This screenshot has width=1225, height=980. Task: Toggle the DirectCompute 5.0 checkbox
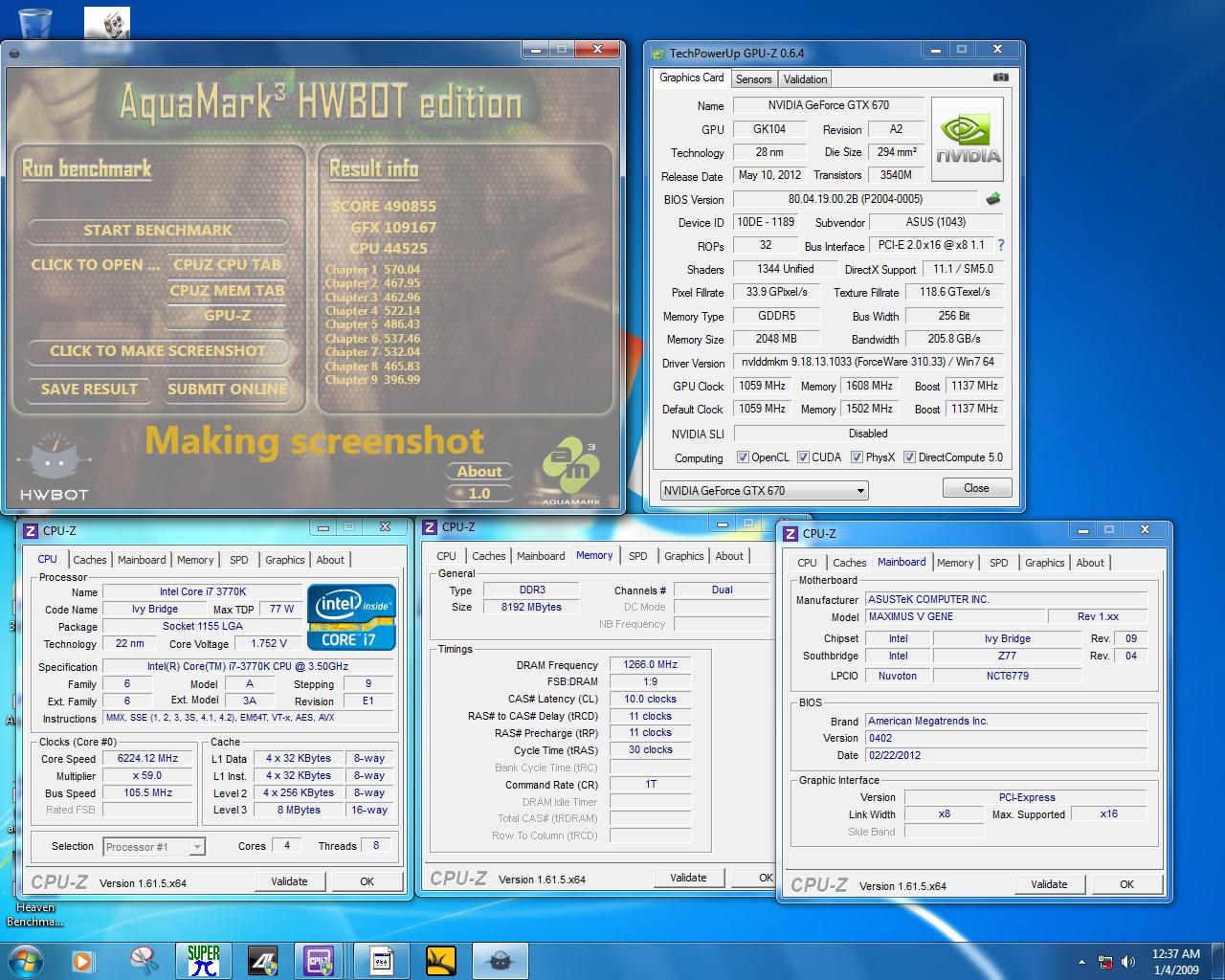(x=909, y=457)
